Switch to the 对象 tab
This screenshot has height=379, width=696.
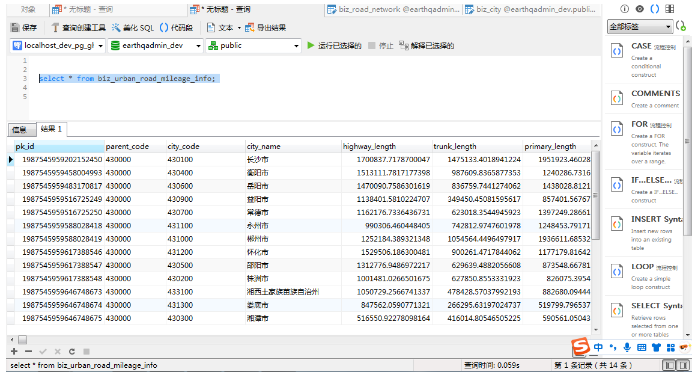pos(28,9)
